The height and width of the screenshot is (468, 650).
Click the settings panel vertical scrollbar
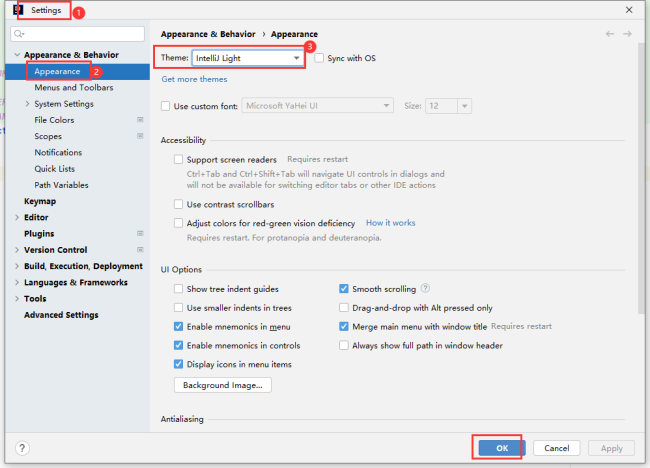point(642,178)
